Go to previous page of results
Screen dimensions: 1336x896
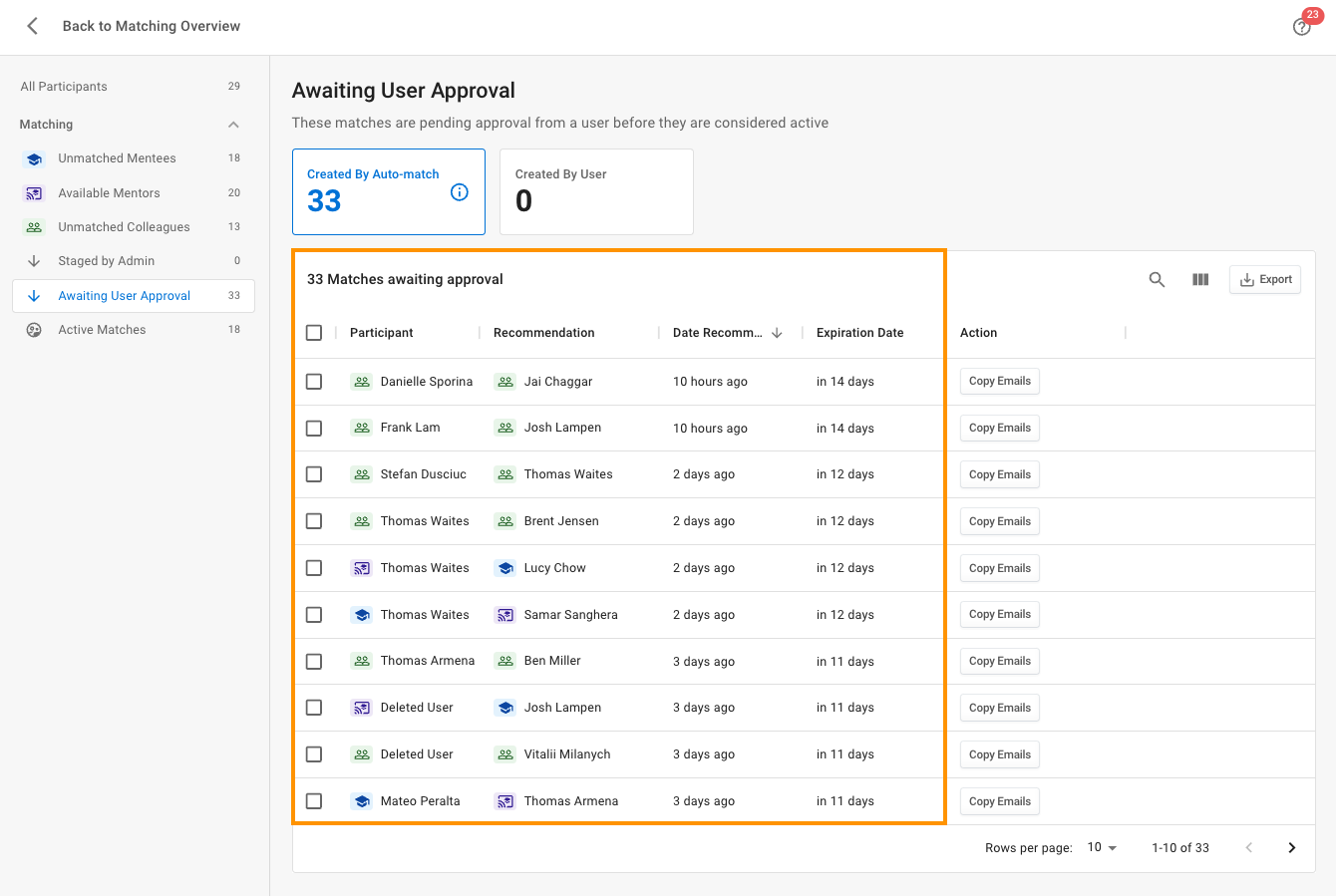coord(1249,848)
